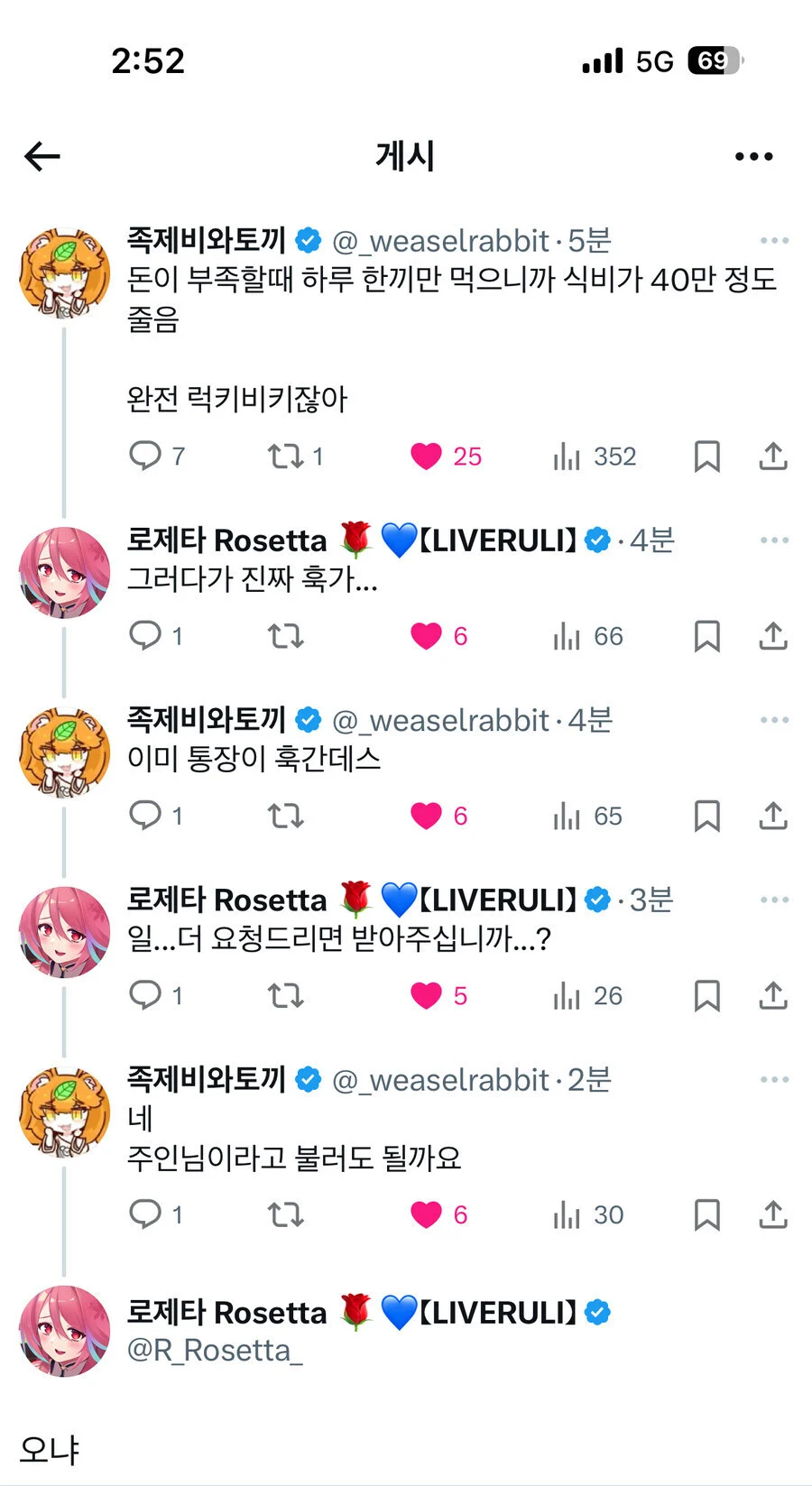Share the reply with 26 views
This screenshot has height=1486, width=812.
pos(772,995)
